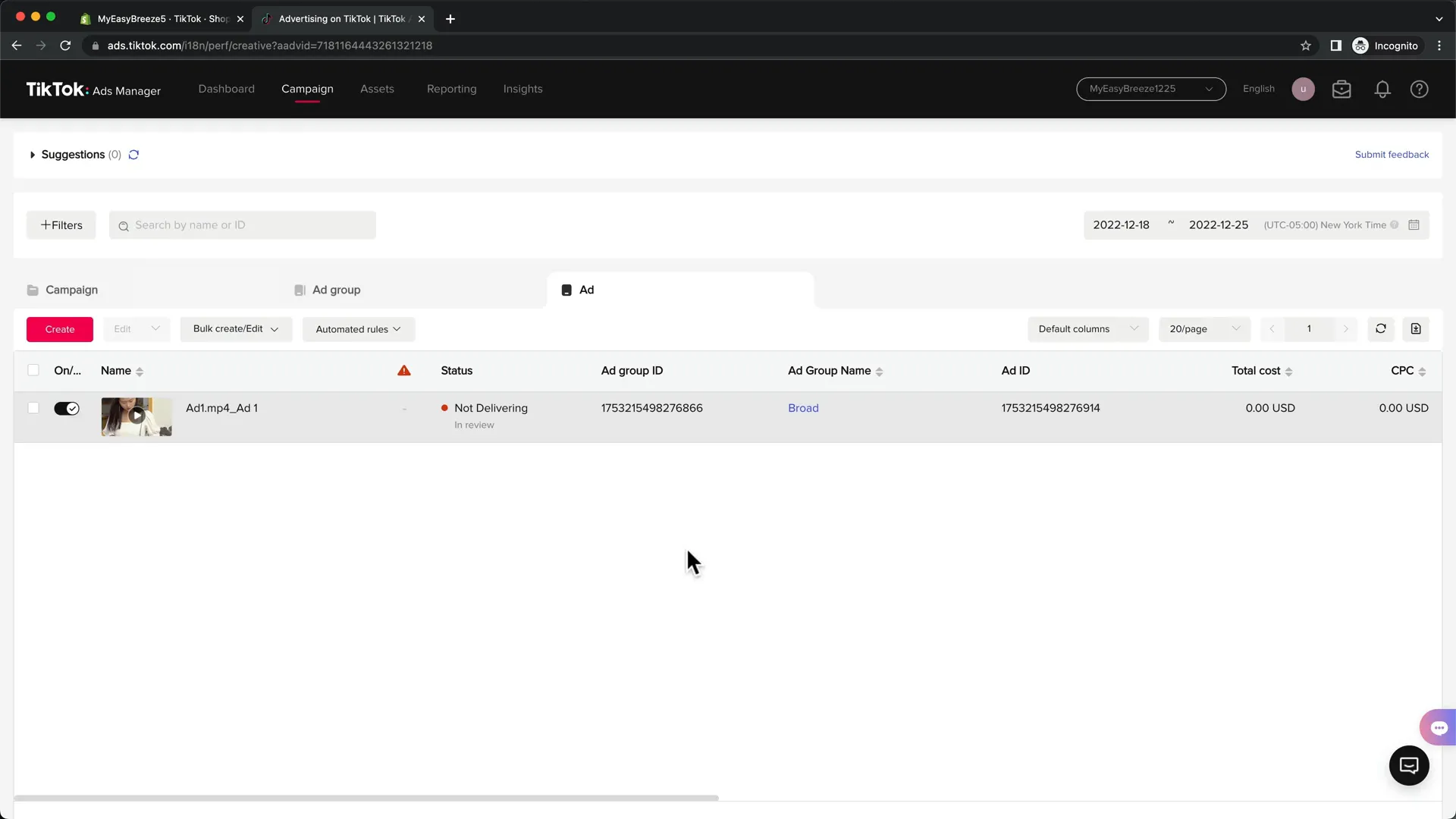Check the select-all header checkbox

click(33, 370)
